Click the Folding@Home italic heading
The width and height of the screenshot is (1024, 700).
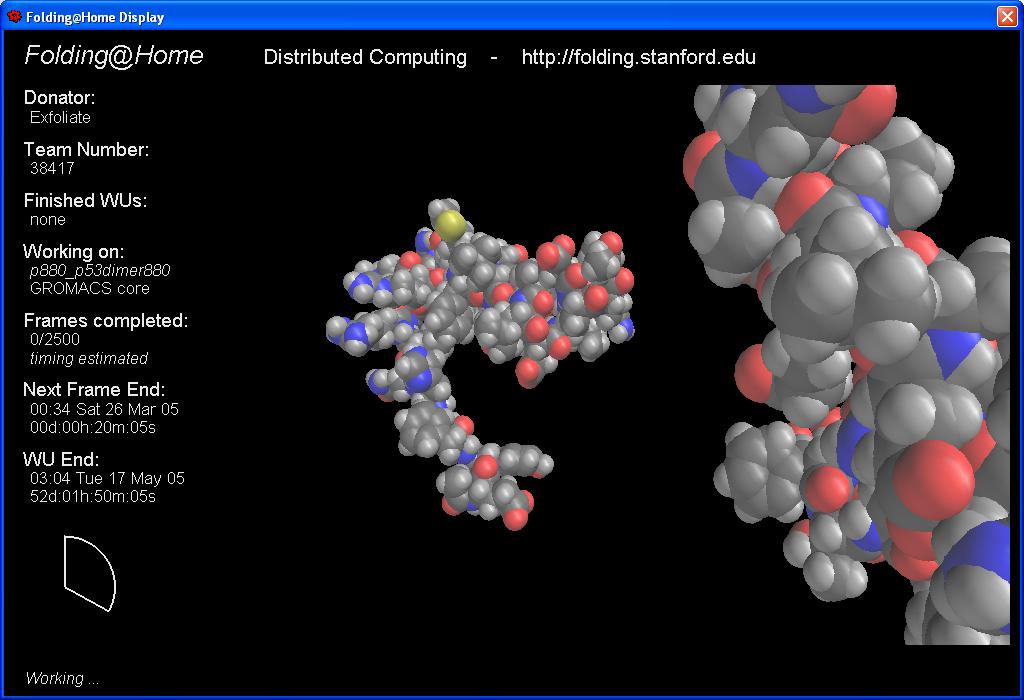click(114, 56)
